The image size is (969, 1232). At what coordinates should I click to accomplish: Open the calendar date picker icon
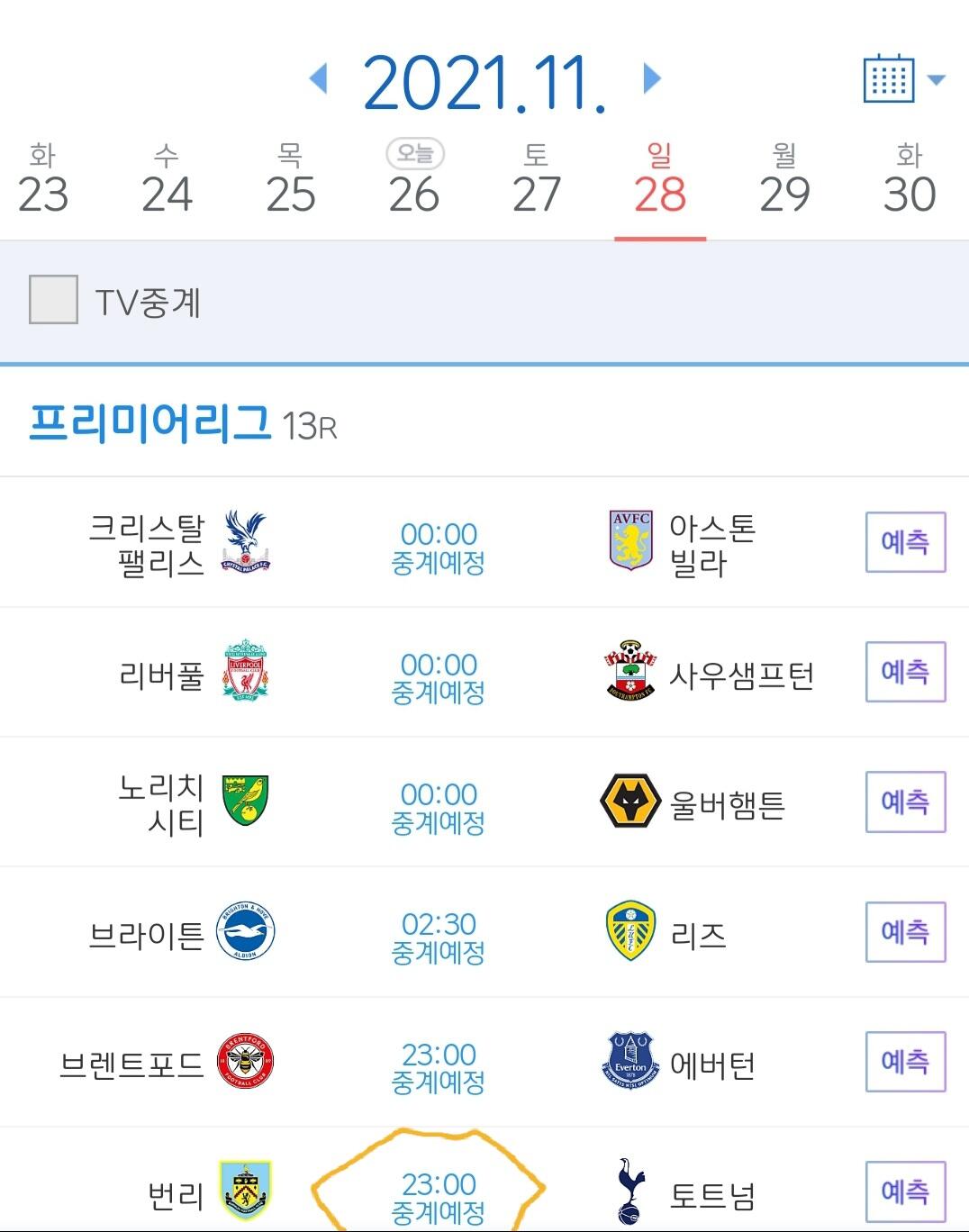pyautogui.click(x=888, y=79)
